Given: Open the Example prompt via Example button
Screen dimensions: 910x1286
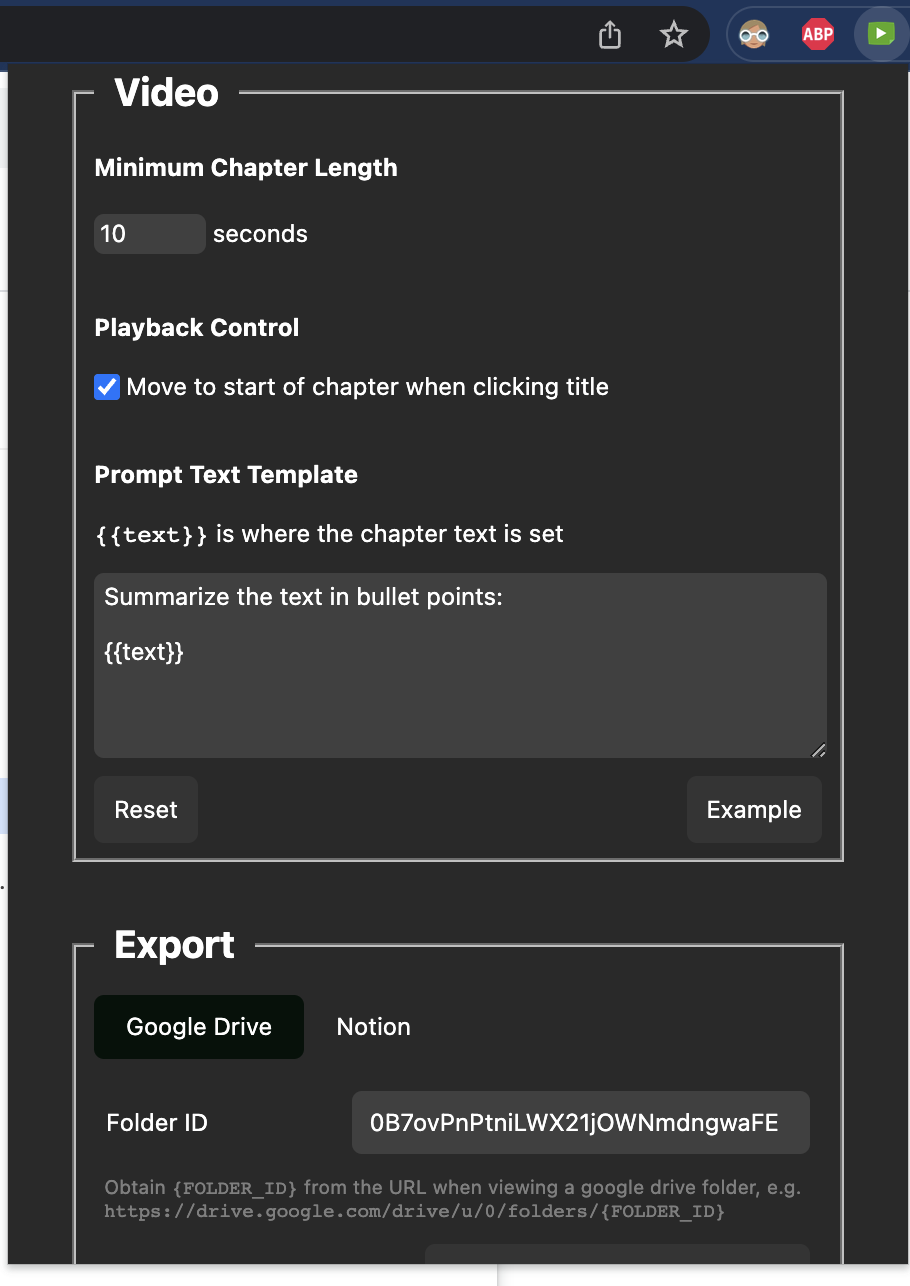Looking at the screenshot, I should click(753, 809).
